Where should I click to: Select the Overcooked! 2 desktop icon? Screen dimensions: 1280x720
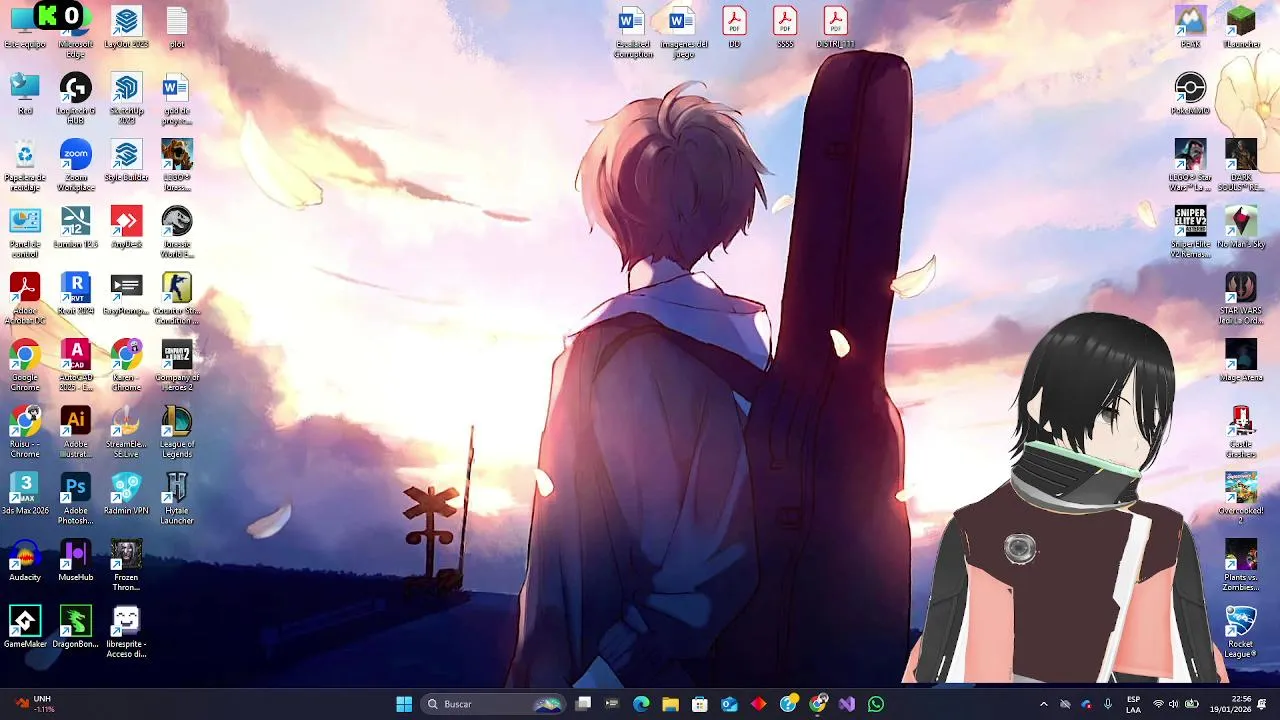pyautogui.click(x=1241, y=498)
